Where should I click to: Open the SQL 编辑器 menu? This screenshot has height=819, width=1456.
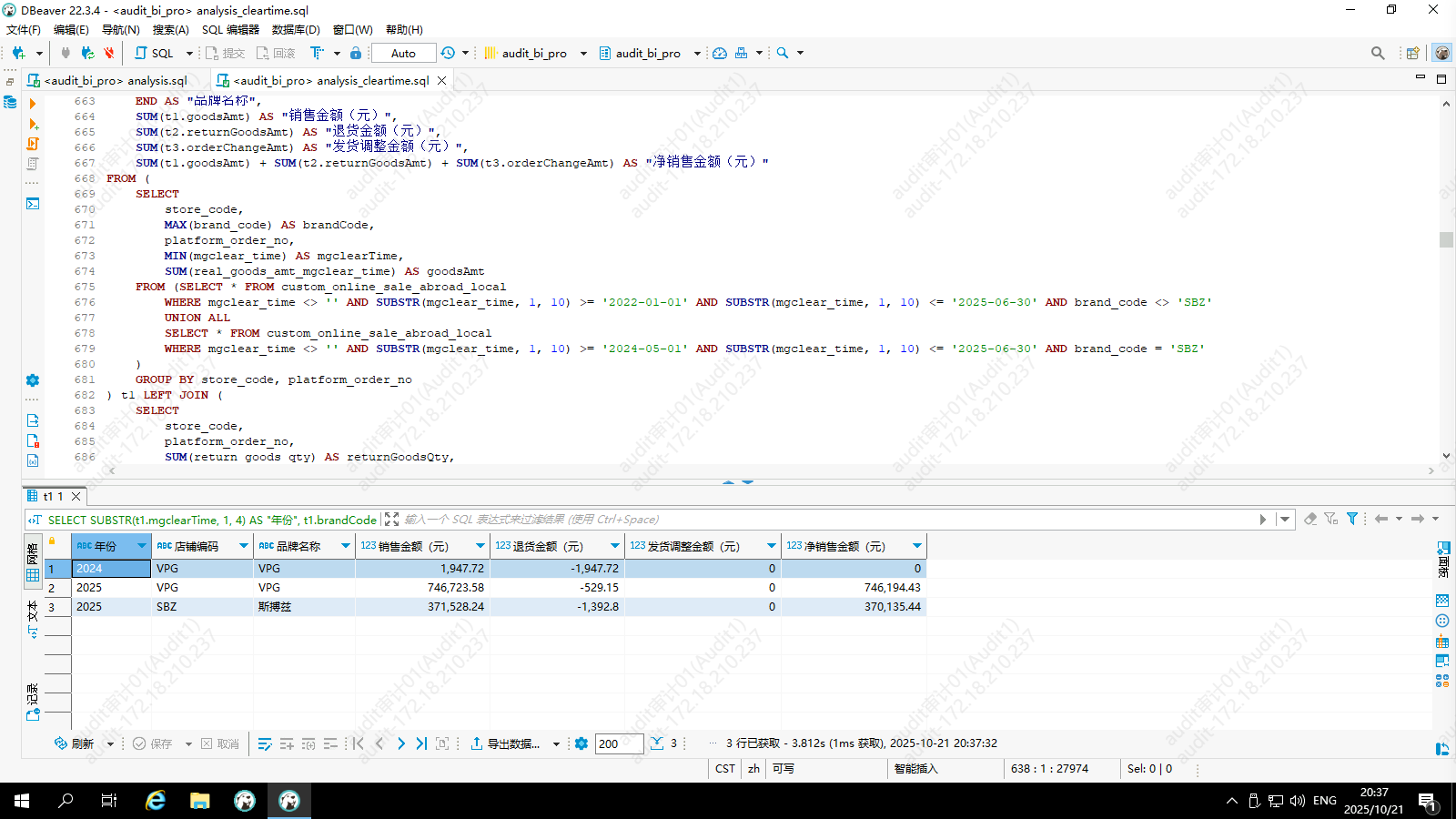coord(230,29)
